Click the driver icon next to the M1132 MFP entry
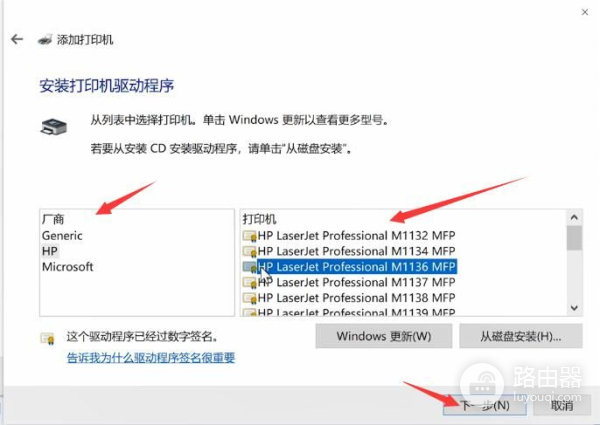This screenshot has height=425, width=600. click(249, 236)
